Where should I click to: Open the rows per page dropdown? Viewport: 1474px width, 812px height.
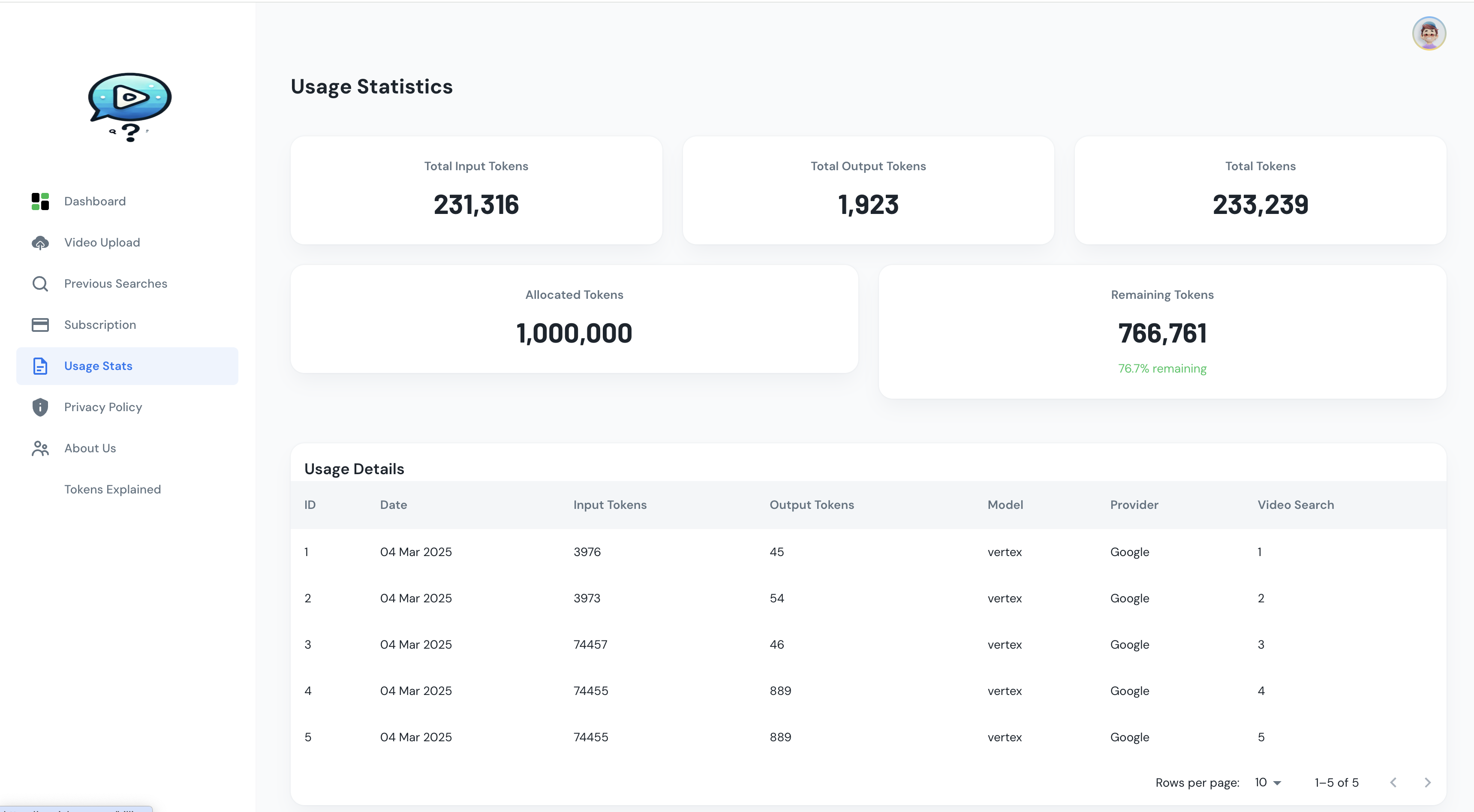pos(1267,782)
